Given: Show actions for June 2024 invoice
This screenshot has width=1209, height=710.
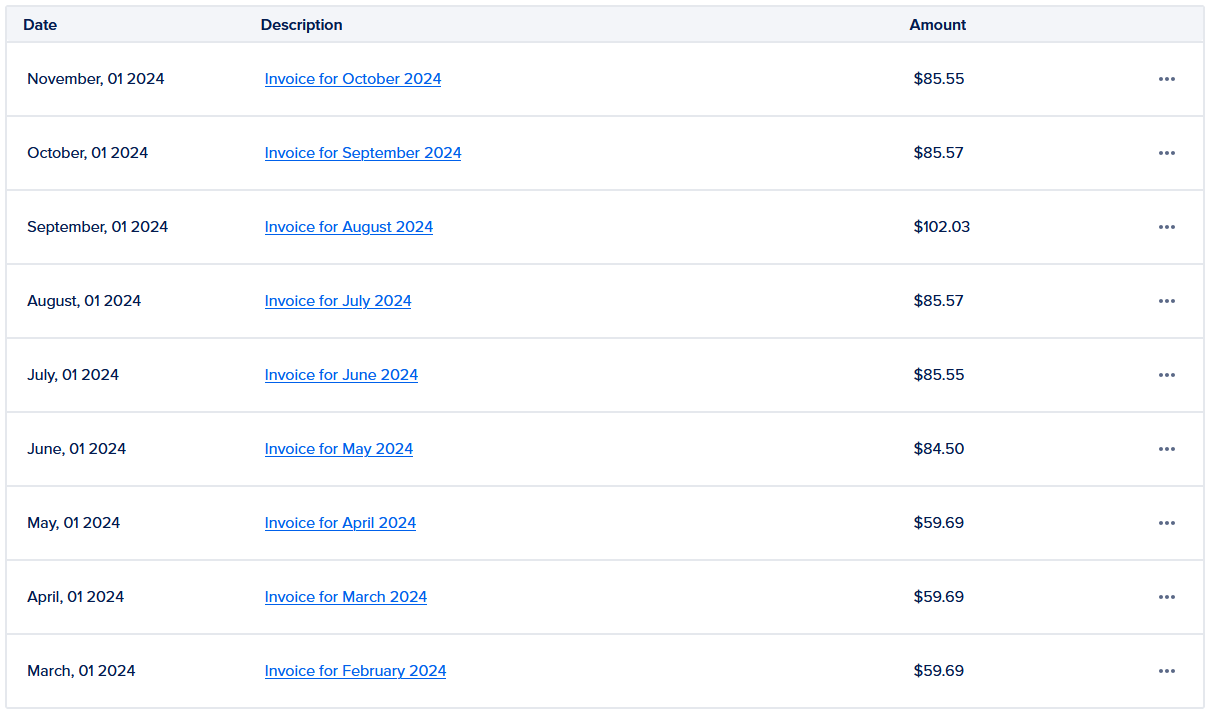Looking at the screenshot, I should 1166,375.
